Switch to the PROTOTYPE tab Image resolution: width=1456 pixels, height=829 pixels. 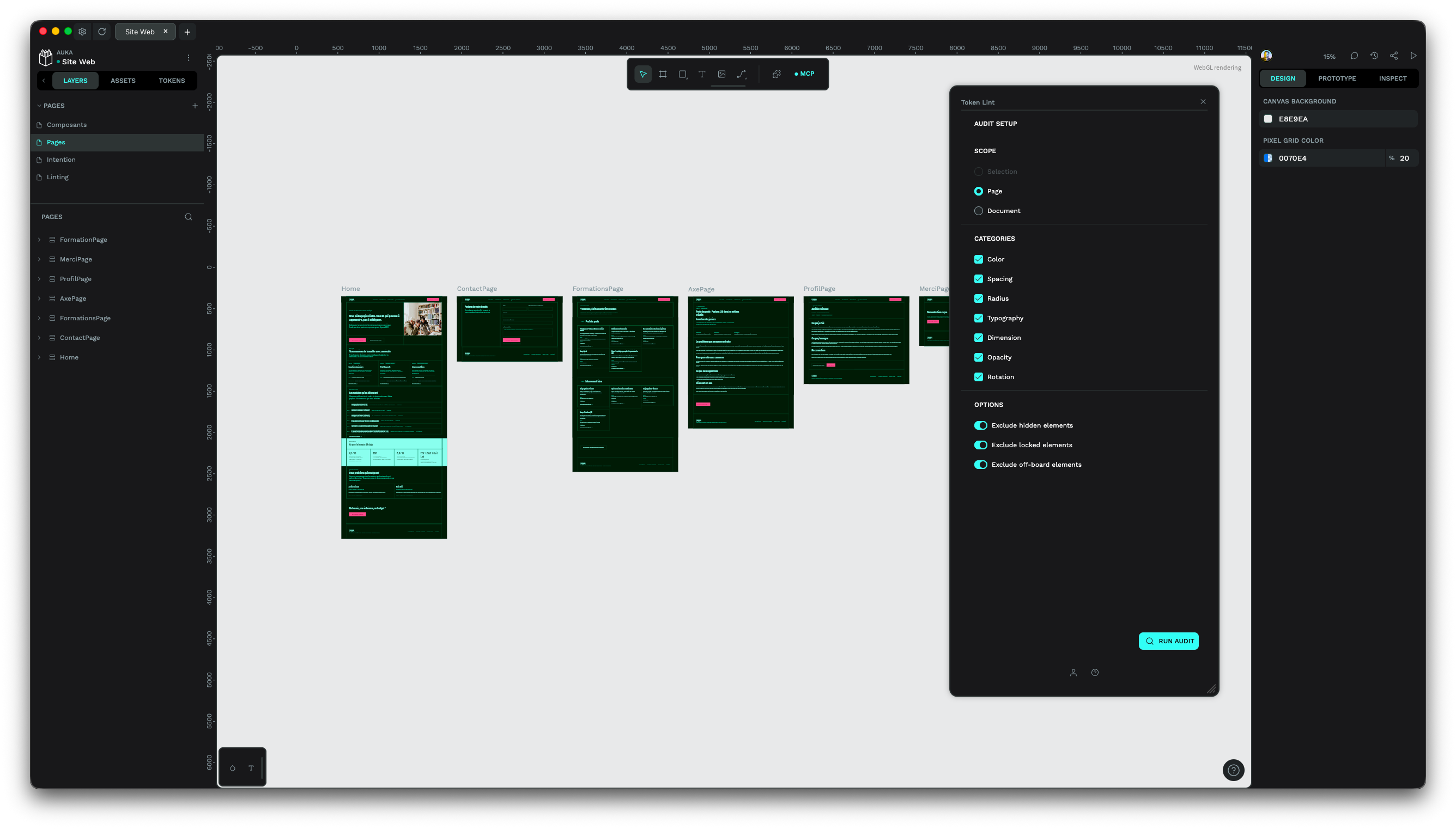(x=1337, y=78)
